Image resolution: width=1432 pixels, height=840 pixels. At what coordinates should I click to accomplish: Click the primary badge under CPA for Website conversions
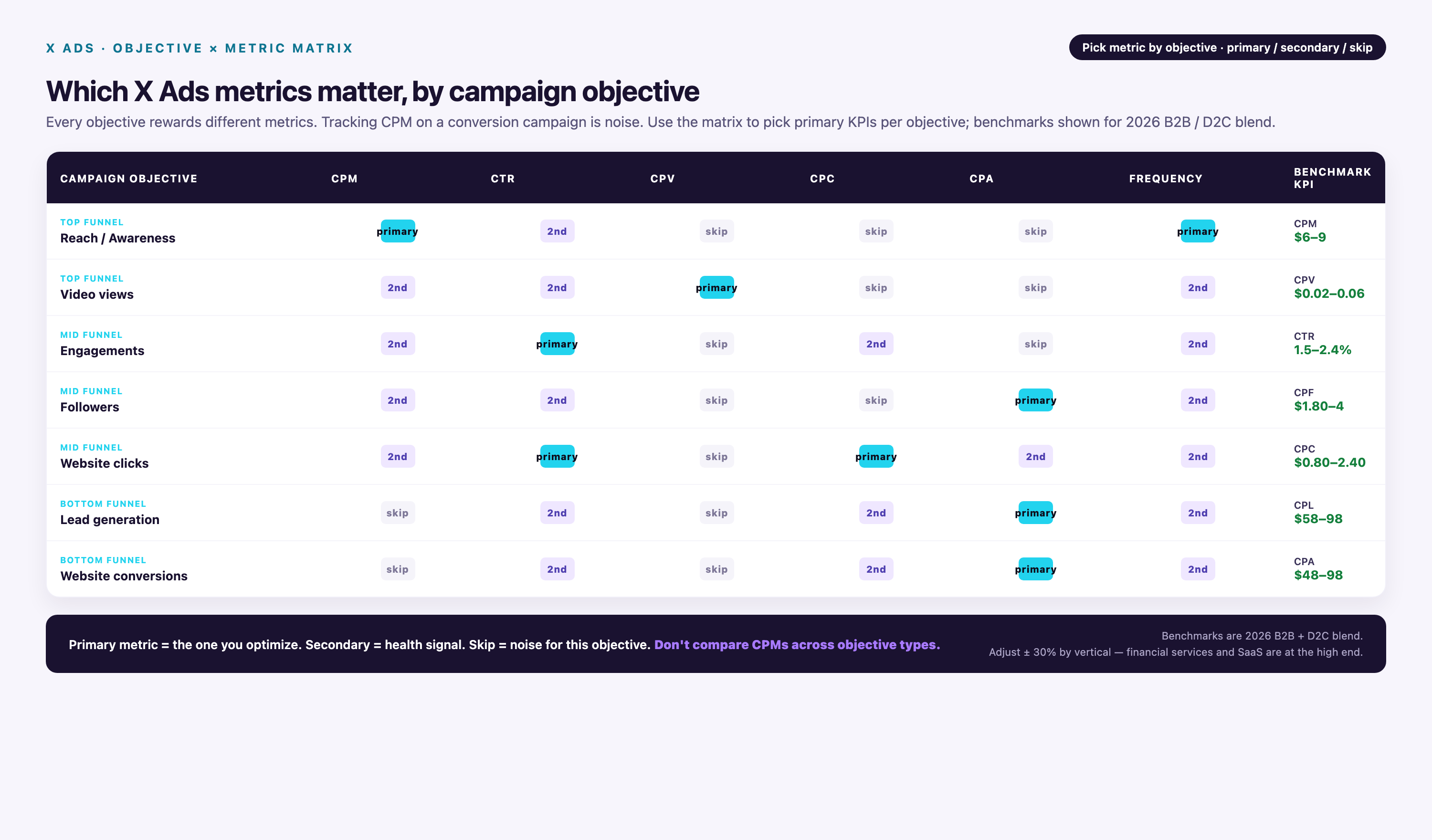(1035, 569)
